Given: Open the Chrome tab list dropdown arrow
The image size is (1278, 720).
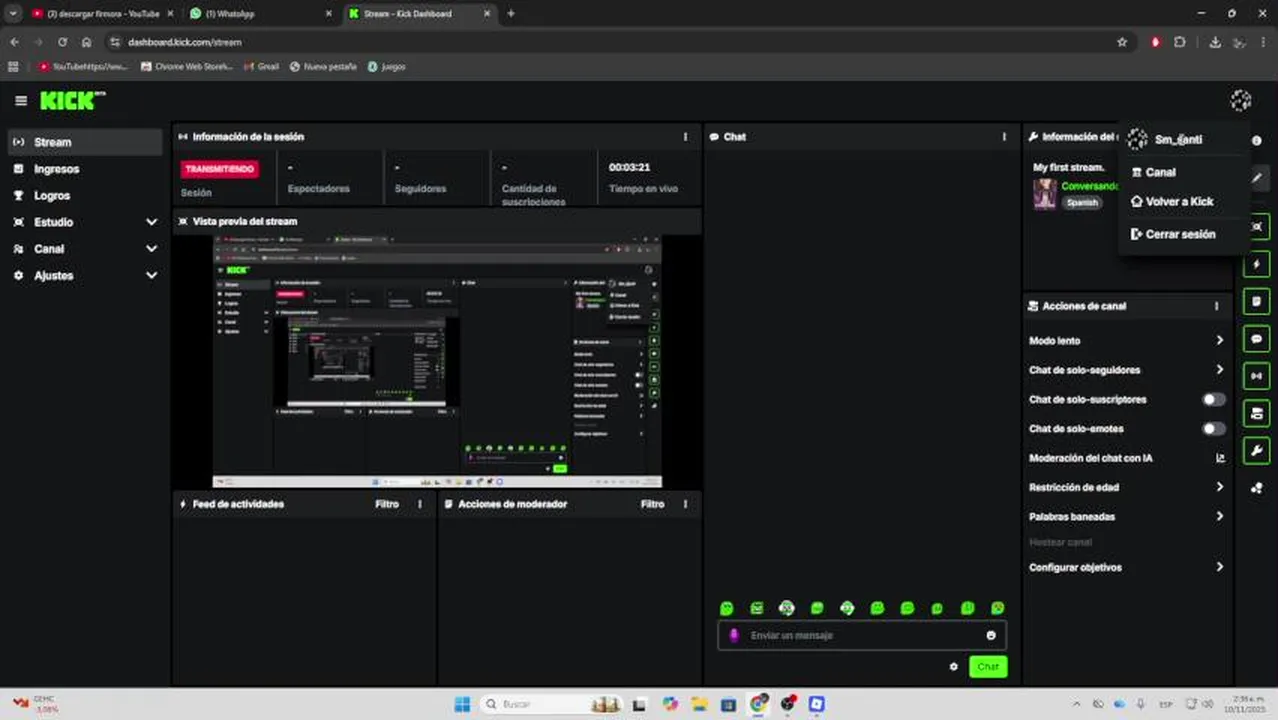Looking at the screenshot, I should tap(13, 13).
